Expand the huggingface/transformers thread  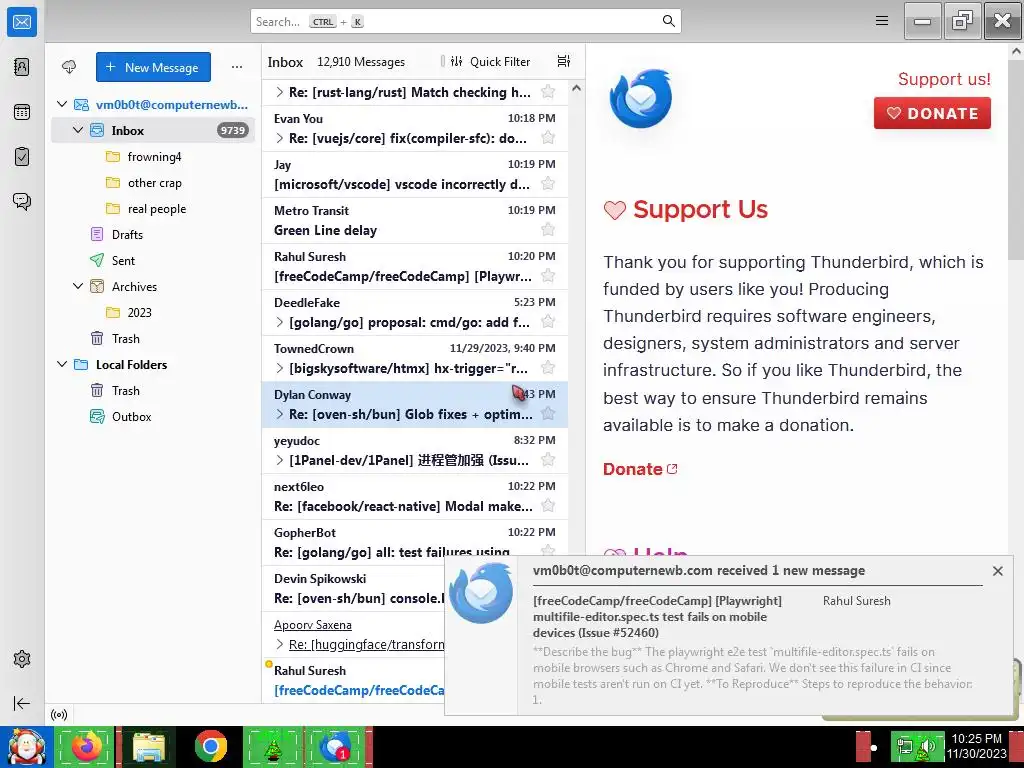280,644
